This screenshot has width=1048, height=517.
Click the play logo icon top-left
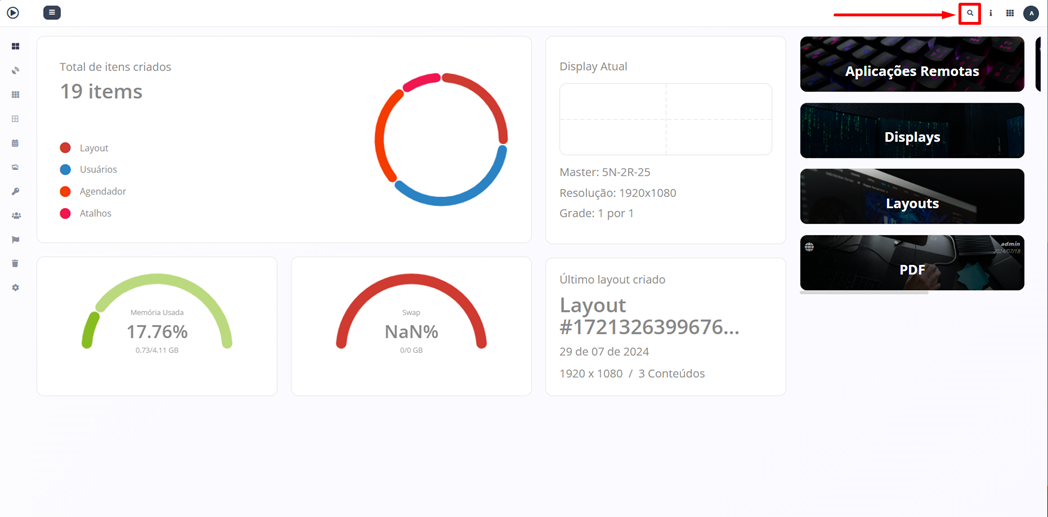coord(13,13)
